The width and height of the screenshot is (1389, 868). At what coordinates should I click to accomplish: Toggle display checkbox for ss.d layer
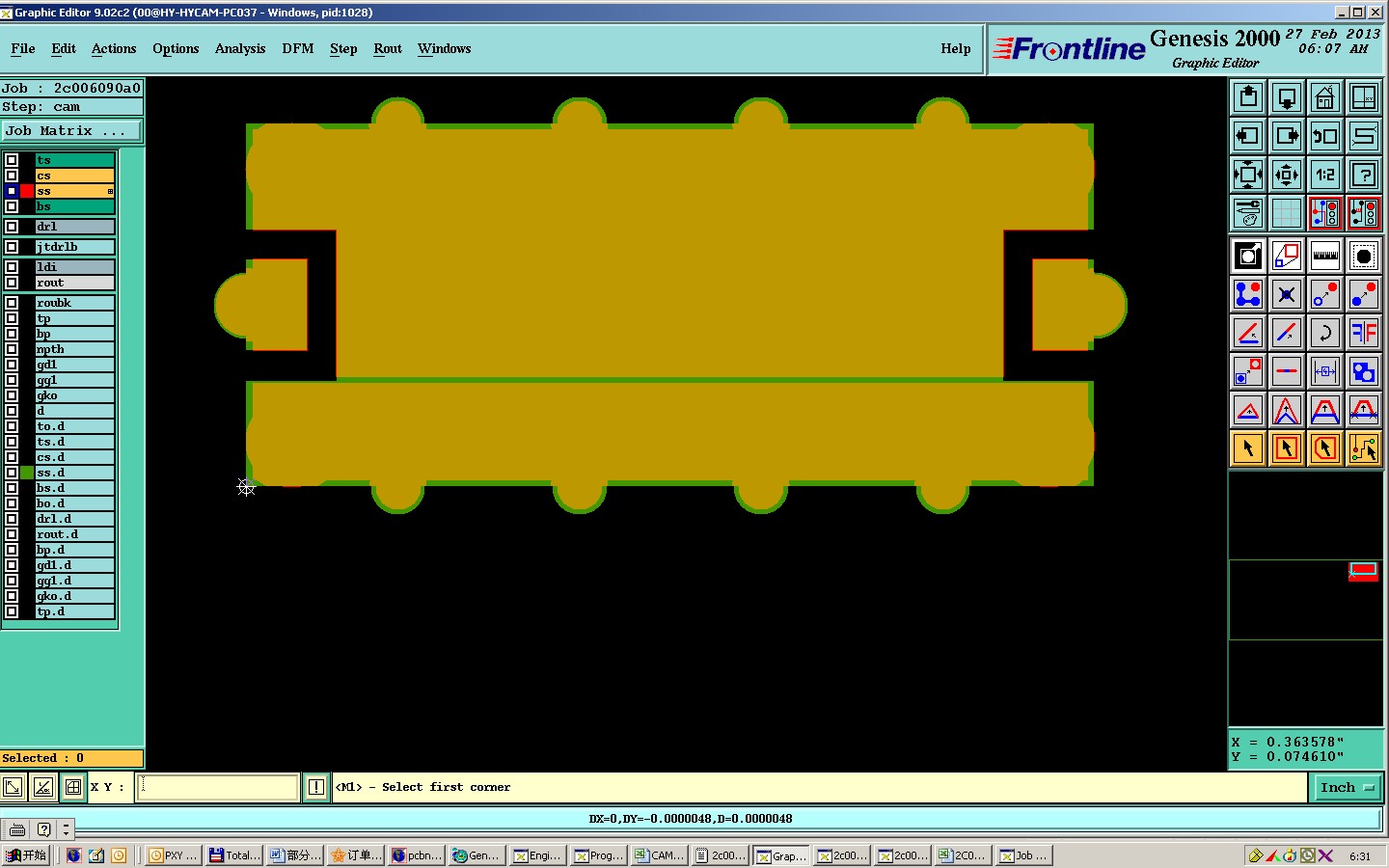tap(12, 473)
